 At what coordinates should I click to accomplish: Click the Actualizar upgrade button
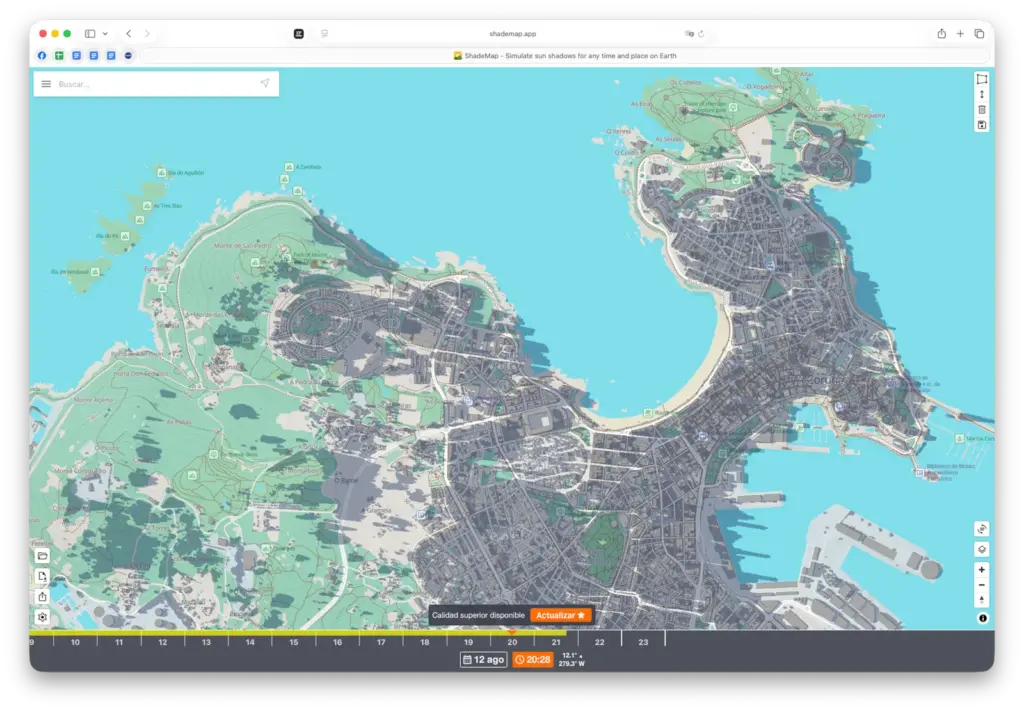point(560,615)
